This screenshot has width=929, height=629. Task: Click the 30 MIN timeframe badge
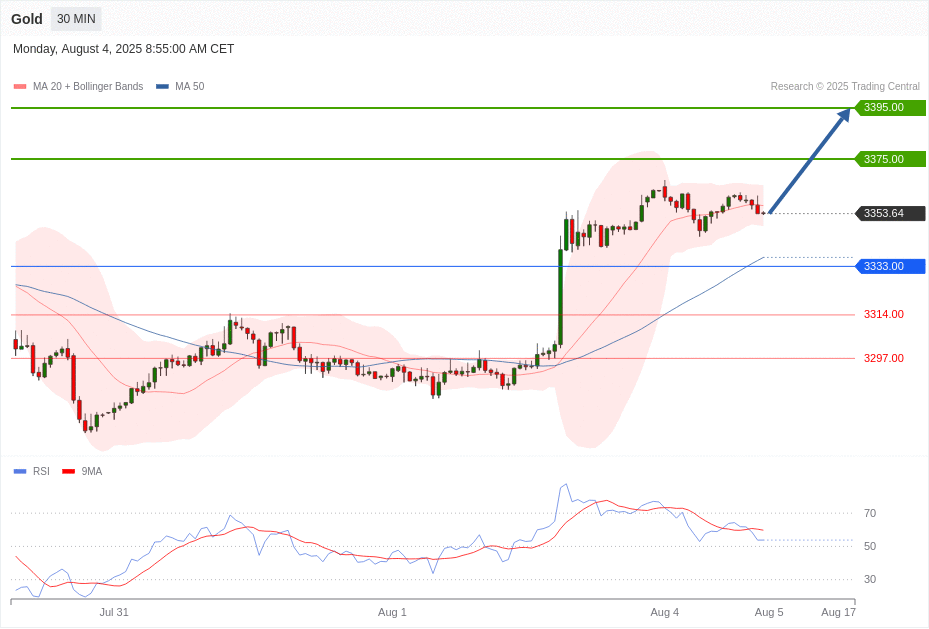[x=76, y=19]
